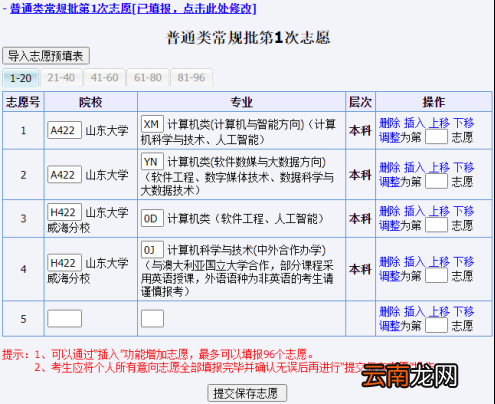This screenshot has height=404, width=495.
Task: Click 下移 for choice 4
Action: coord(464,262)
